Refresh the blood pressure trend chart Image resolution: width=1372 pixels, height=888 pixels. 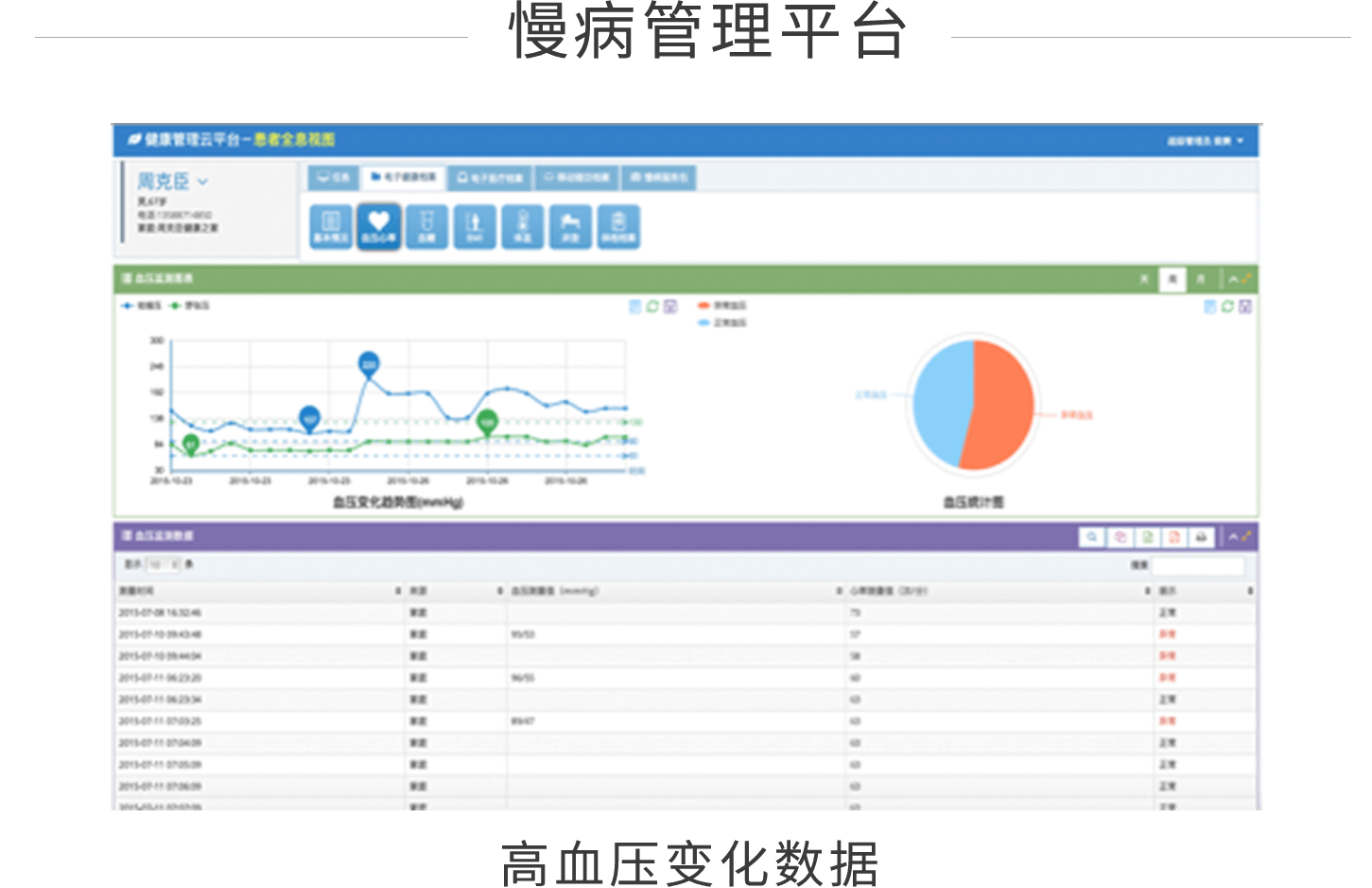[x=652, y=306]
